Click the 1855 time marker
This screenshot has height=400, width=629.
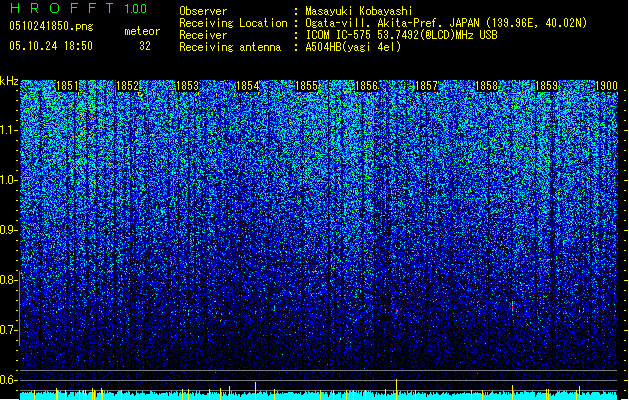pos(306,86)
